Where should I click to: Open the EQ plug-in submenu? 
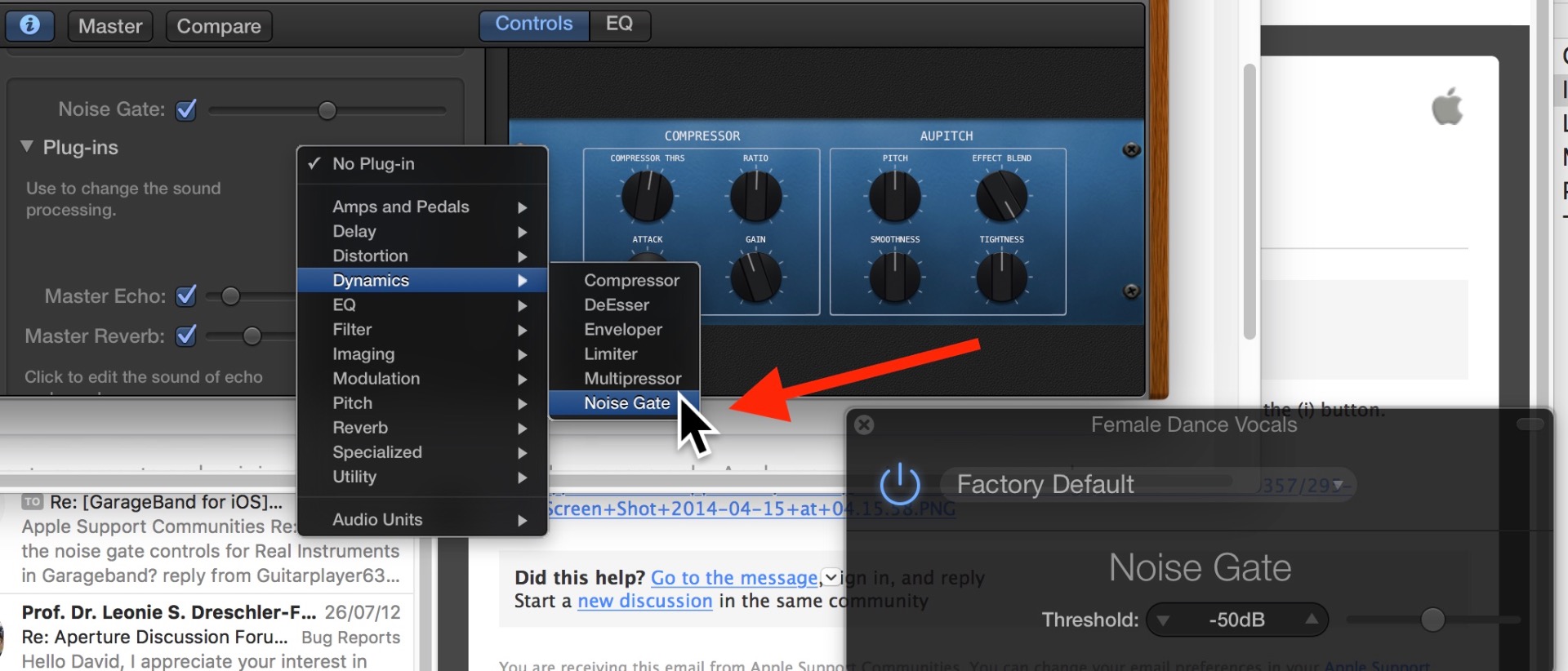(x=422, y=304)
